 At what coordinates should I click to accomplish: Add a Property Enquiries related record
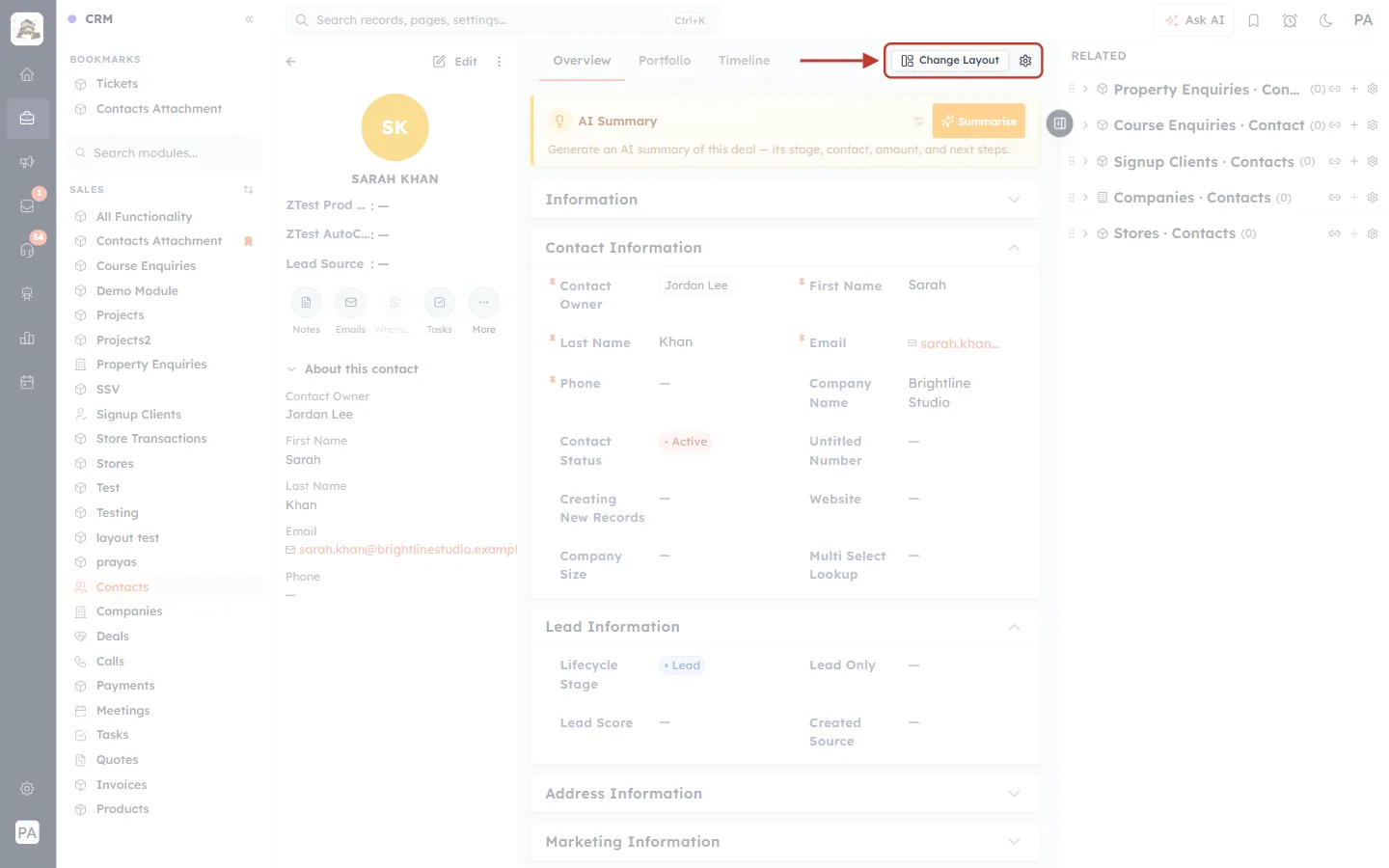tap(1353, 89)
